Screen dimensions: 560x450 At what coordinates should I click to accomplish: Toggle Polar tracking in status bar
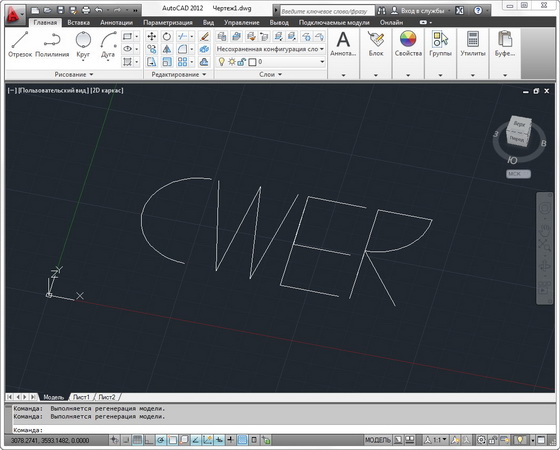tap(161, 440)
